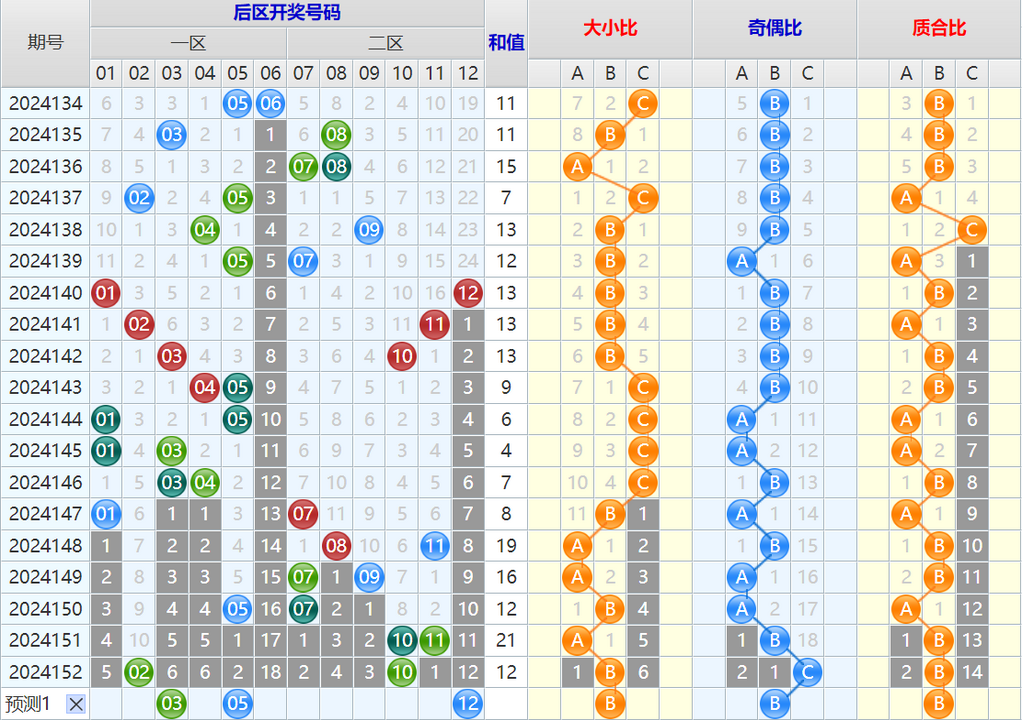Click gray cell 17 in row 2024151
Viewport: 1022px width, 720px height.
coord(270,641)
